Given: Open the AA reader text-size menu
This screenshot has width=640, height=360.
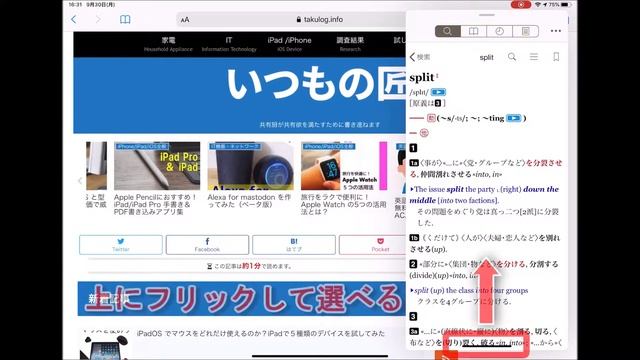Looking at the screenshot, I should (x=185, y=20).
